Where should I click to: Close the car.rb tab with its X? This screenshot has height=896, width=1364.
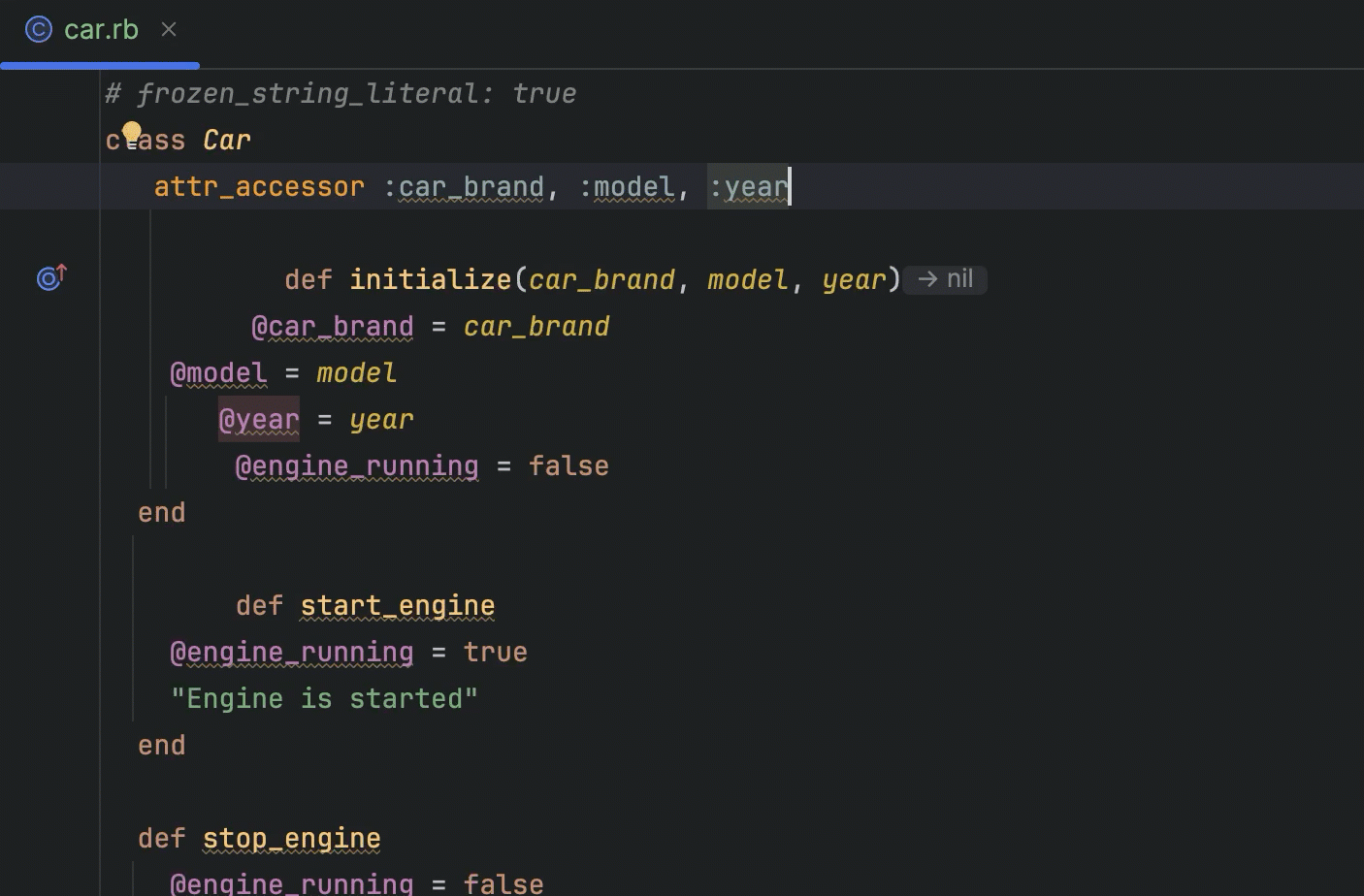coord(169,29)
